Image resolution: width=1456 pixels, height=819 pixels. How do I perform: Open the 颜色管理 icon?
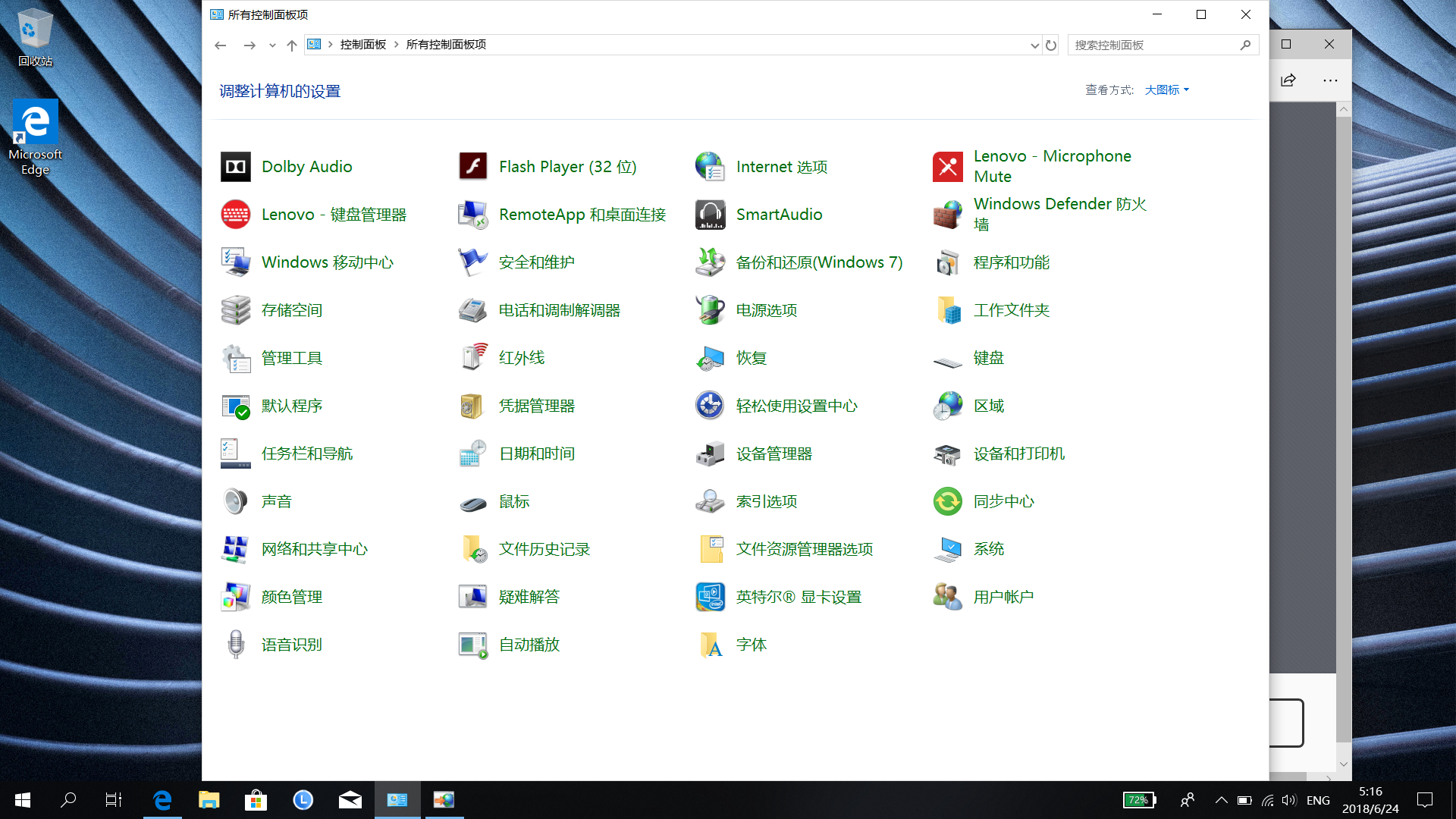click(x=236, y=597)
